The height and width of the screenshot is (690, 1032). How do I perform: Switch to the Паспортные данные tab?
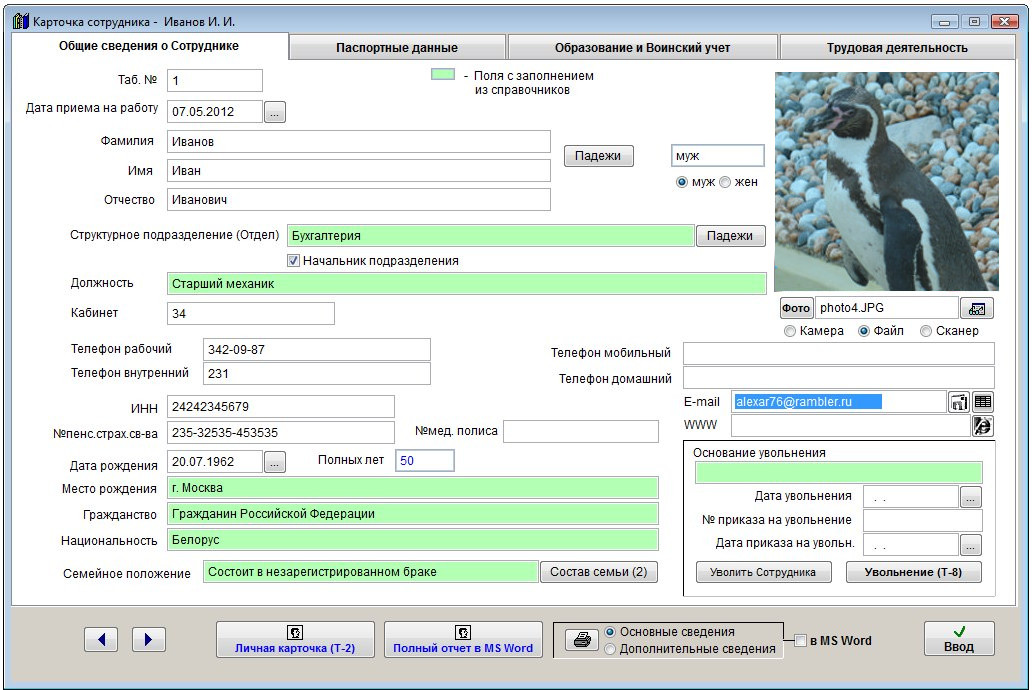(x=397, y=47)
